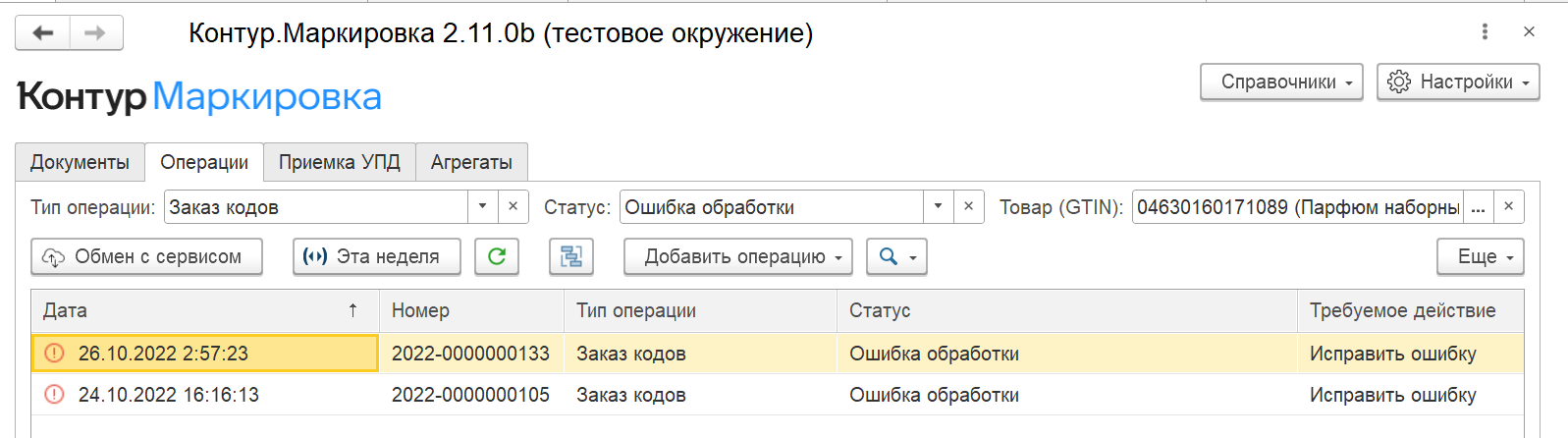Screen dimensions: 1568x438
Task: Open the Настройки menu
Action: point(1458,82)
